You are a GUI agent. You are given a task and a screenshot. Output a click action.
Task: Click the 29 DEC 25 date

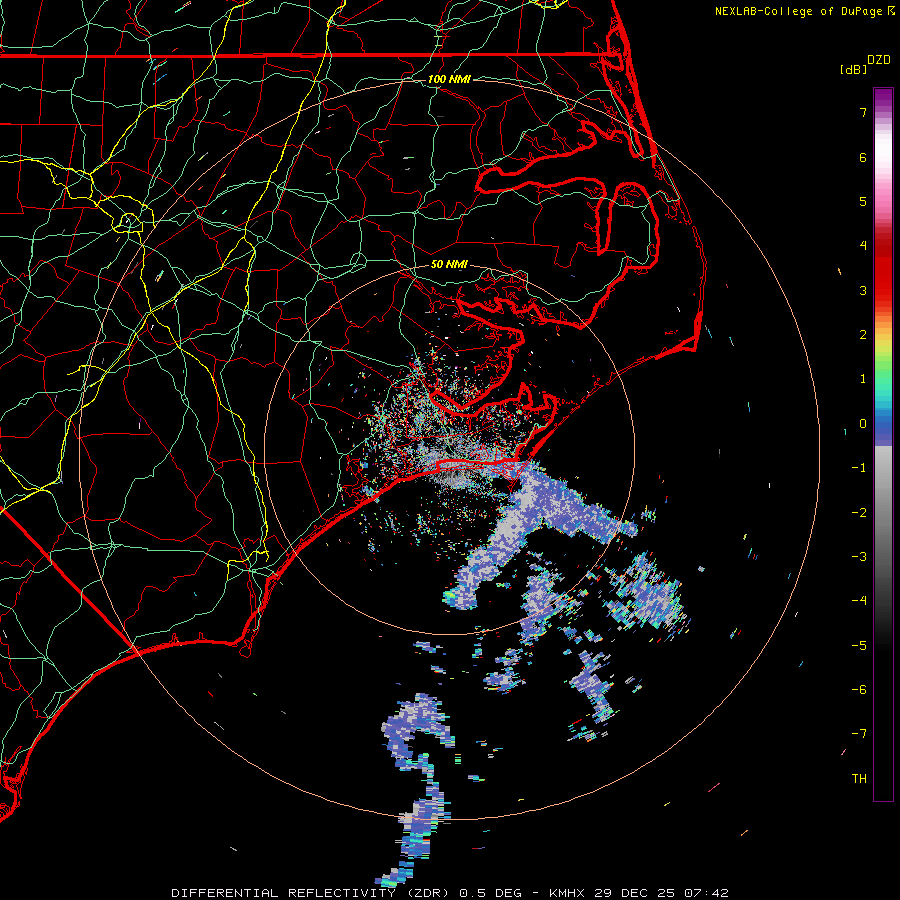636,893
